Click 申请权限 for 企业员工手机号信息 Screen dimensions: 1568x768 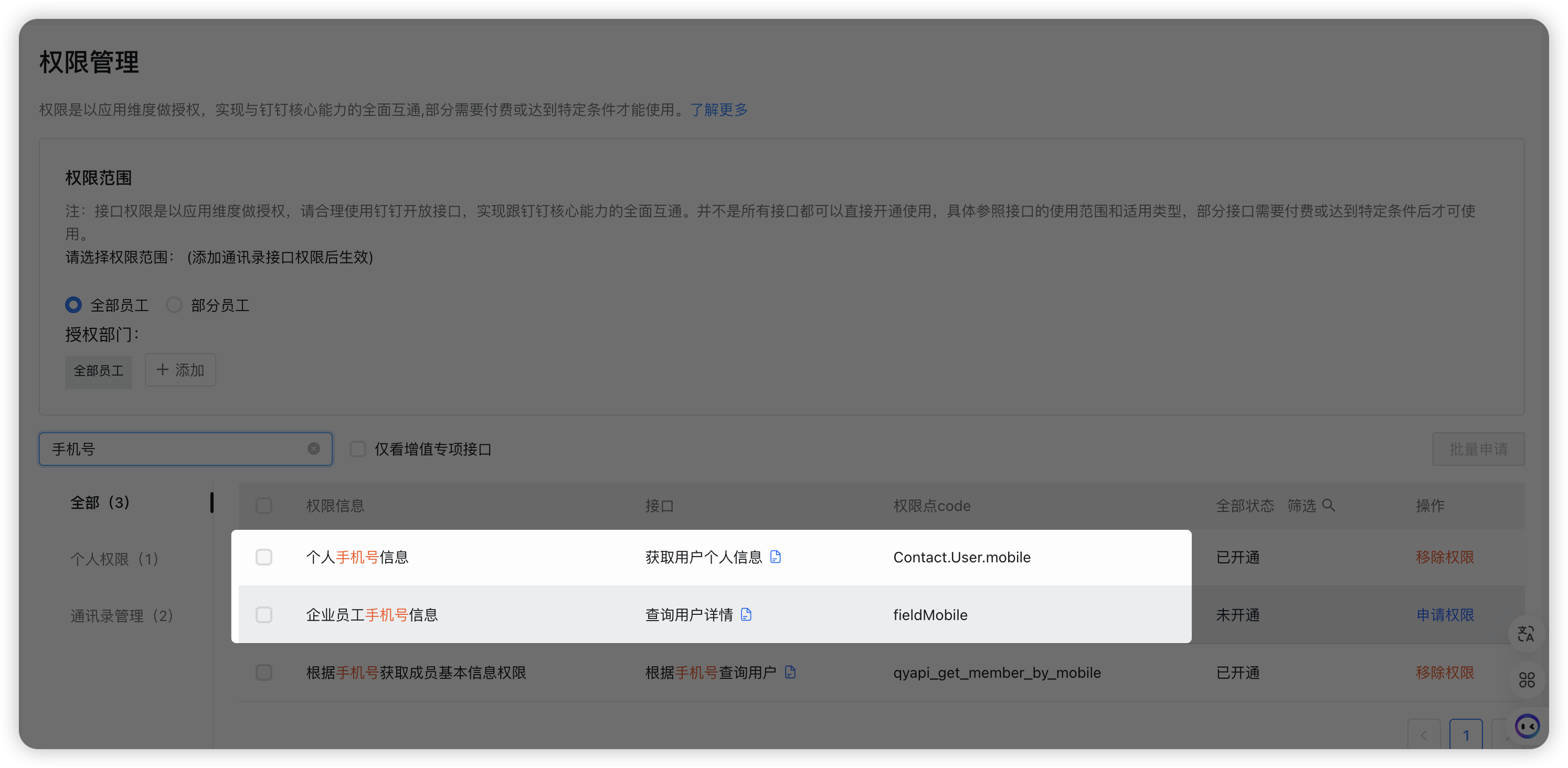pyautogui.click(x=1445, y=615)
